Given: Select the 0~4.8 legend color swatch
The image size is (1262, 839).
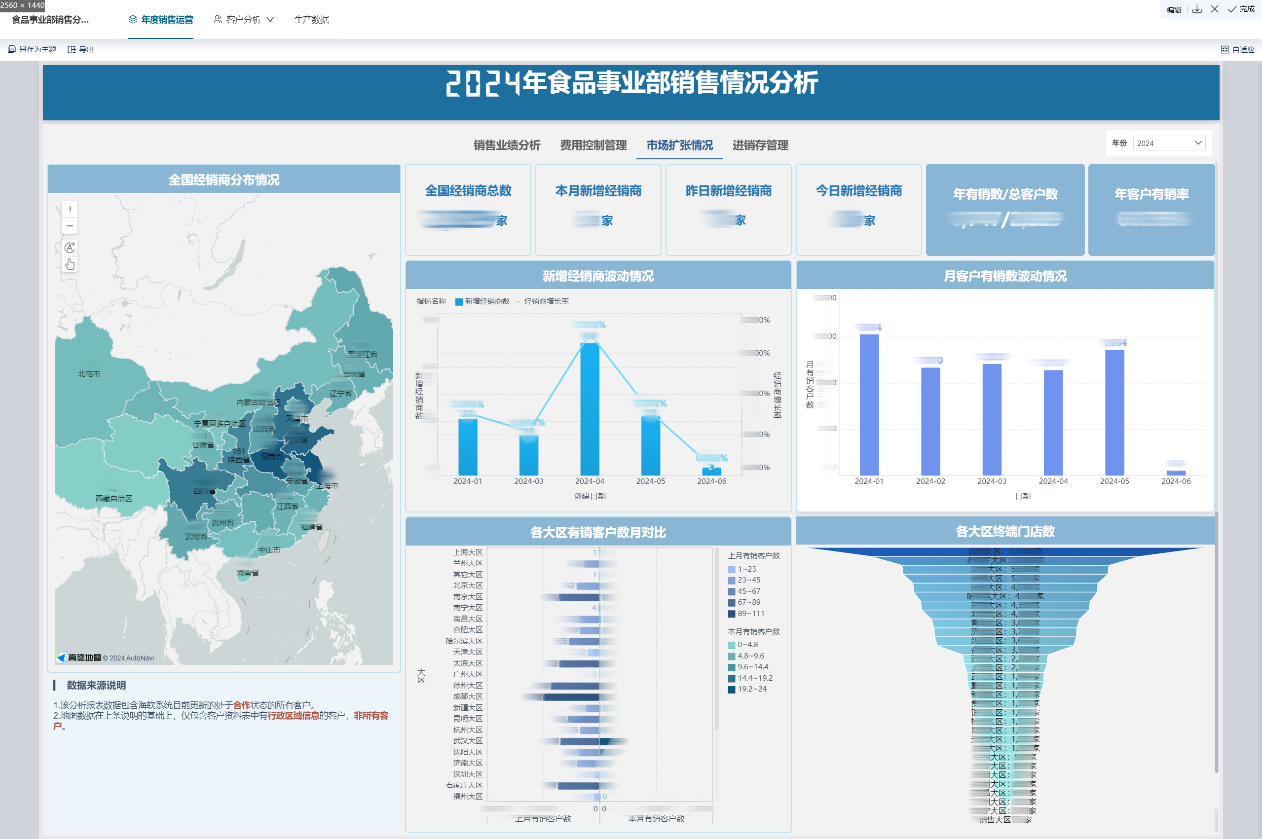Looking at the screenshot, I should click(x=732, y=645).
